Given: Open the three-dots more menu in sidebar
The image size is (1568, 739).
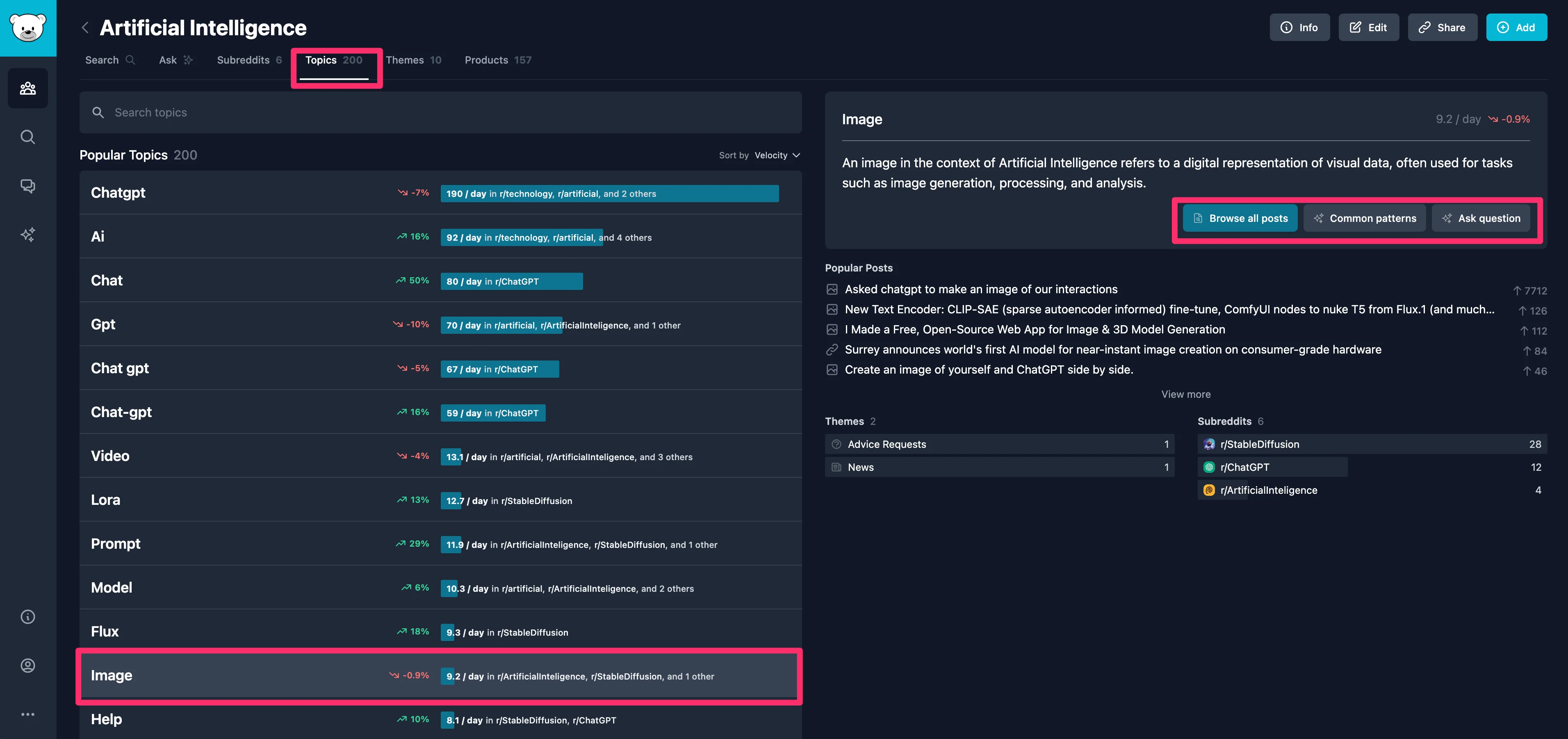Looking at the screenshot, I should point(28,714).
